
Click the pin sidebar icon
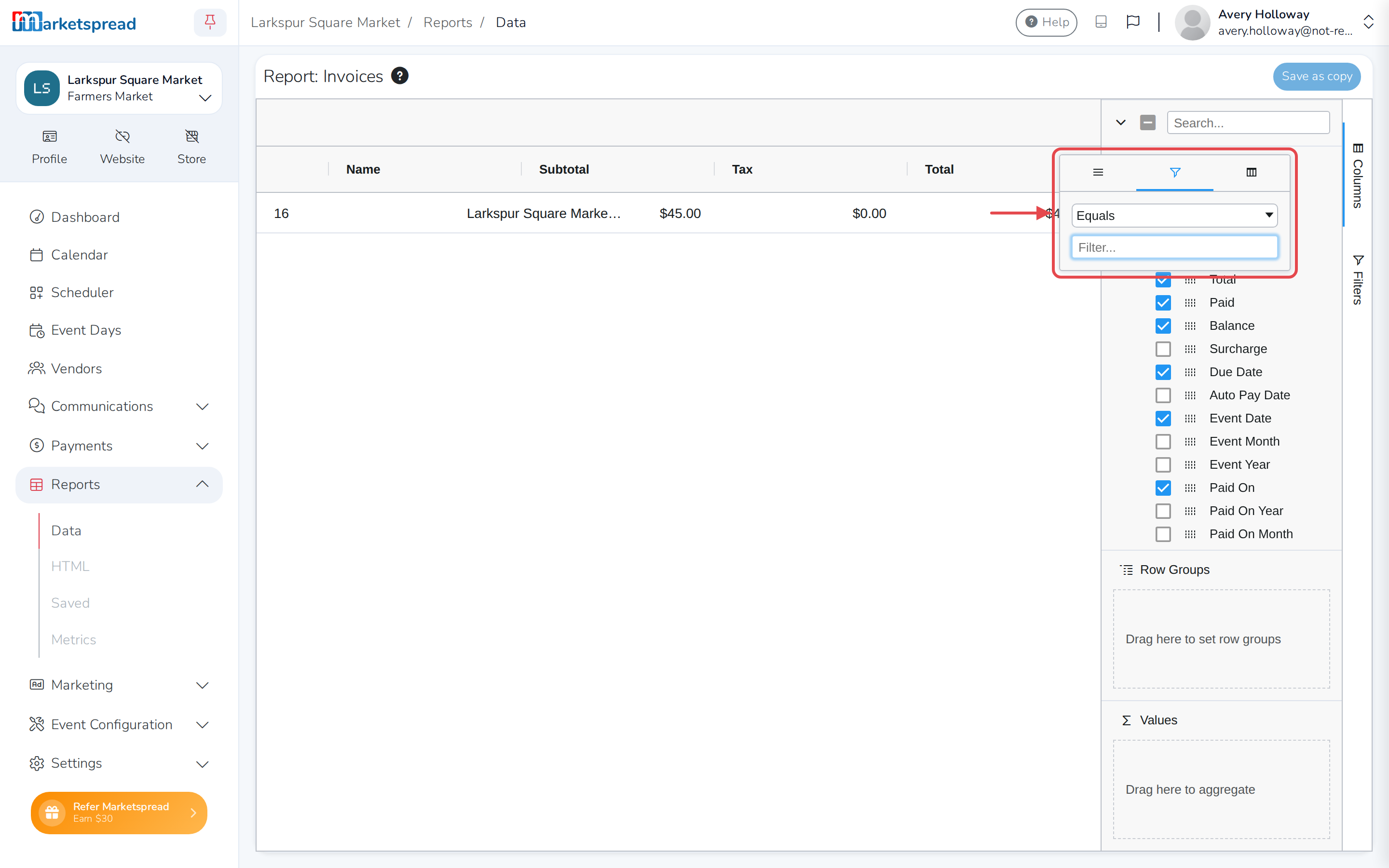click(x=210, y=22)
